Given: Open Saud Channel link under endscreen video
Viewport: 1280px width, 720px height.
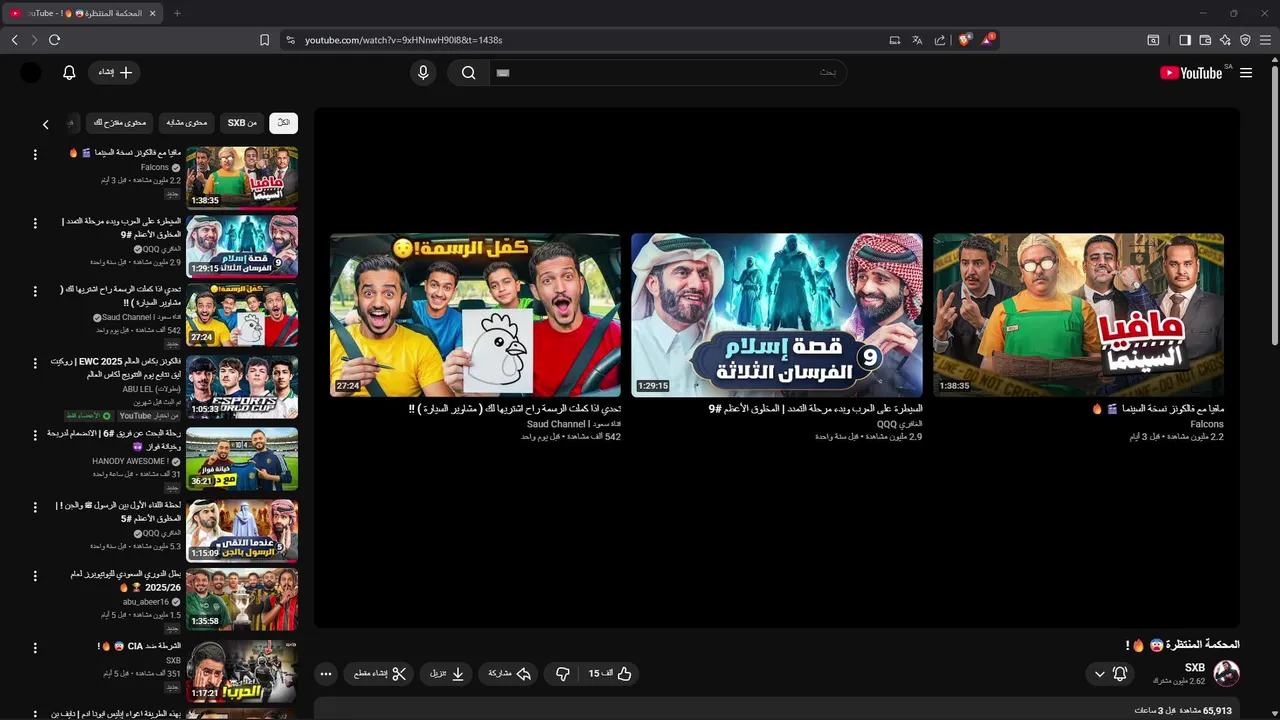Looking at the screenshot, I should pyautogui.click(x=573, y=424).
